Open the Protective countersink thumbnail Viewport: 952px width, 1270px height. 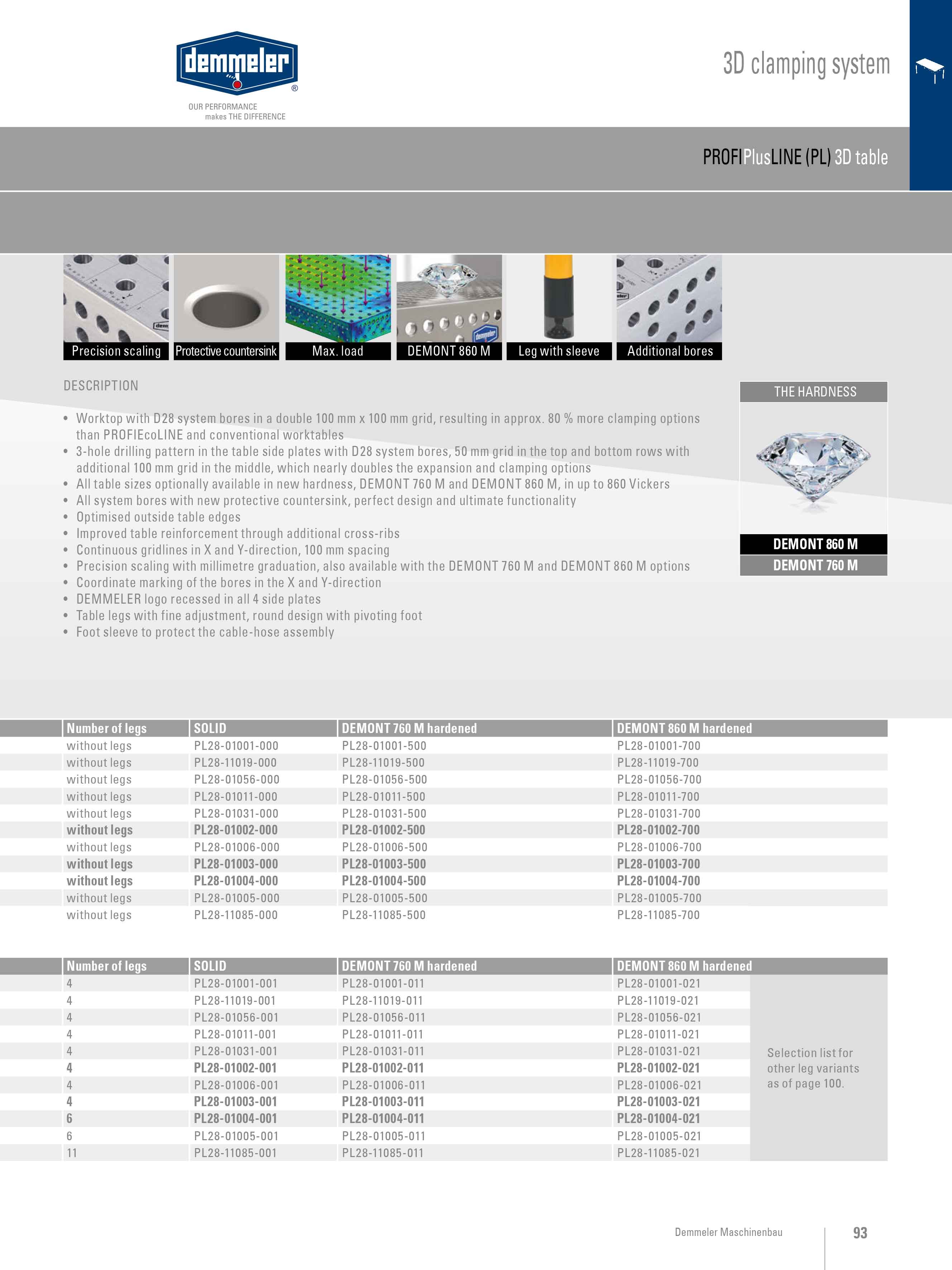(226, 307)
